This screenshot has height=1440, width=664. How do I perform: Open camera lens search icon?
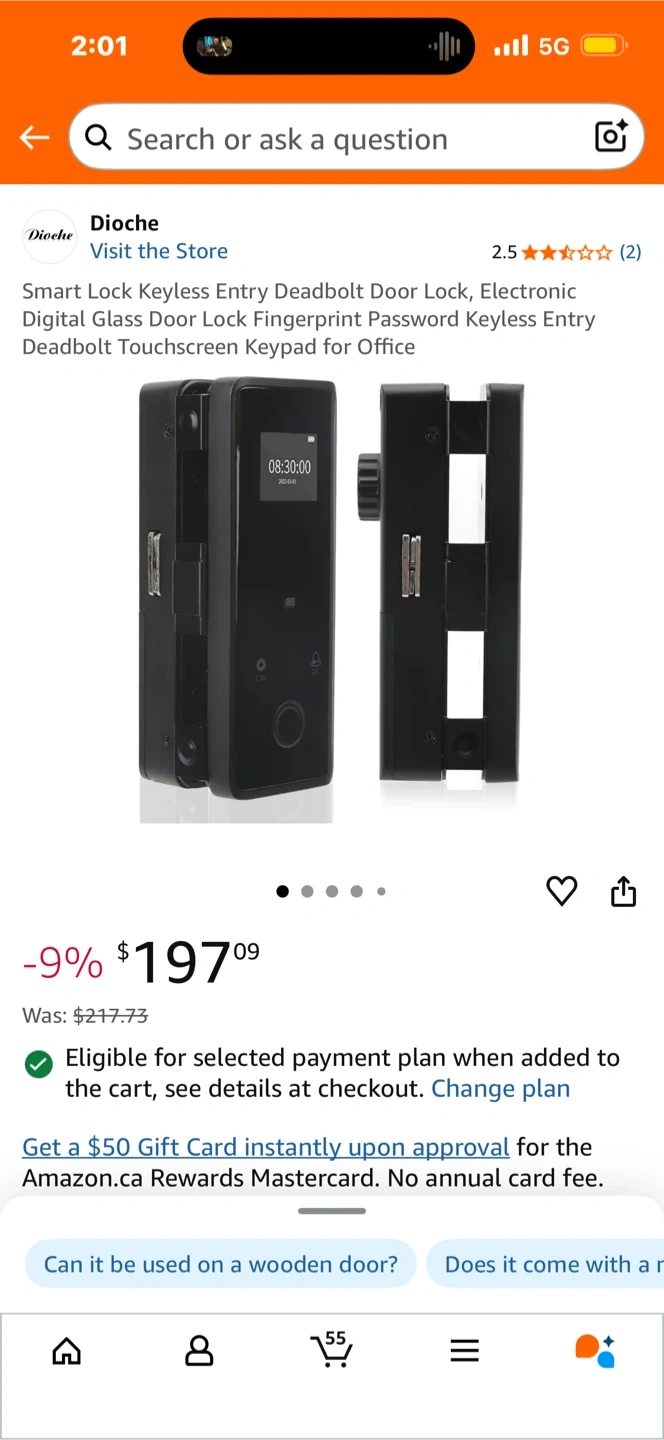pyautogui.click(x=611, y=136)
